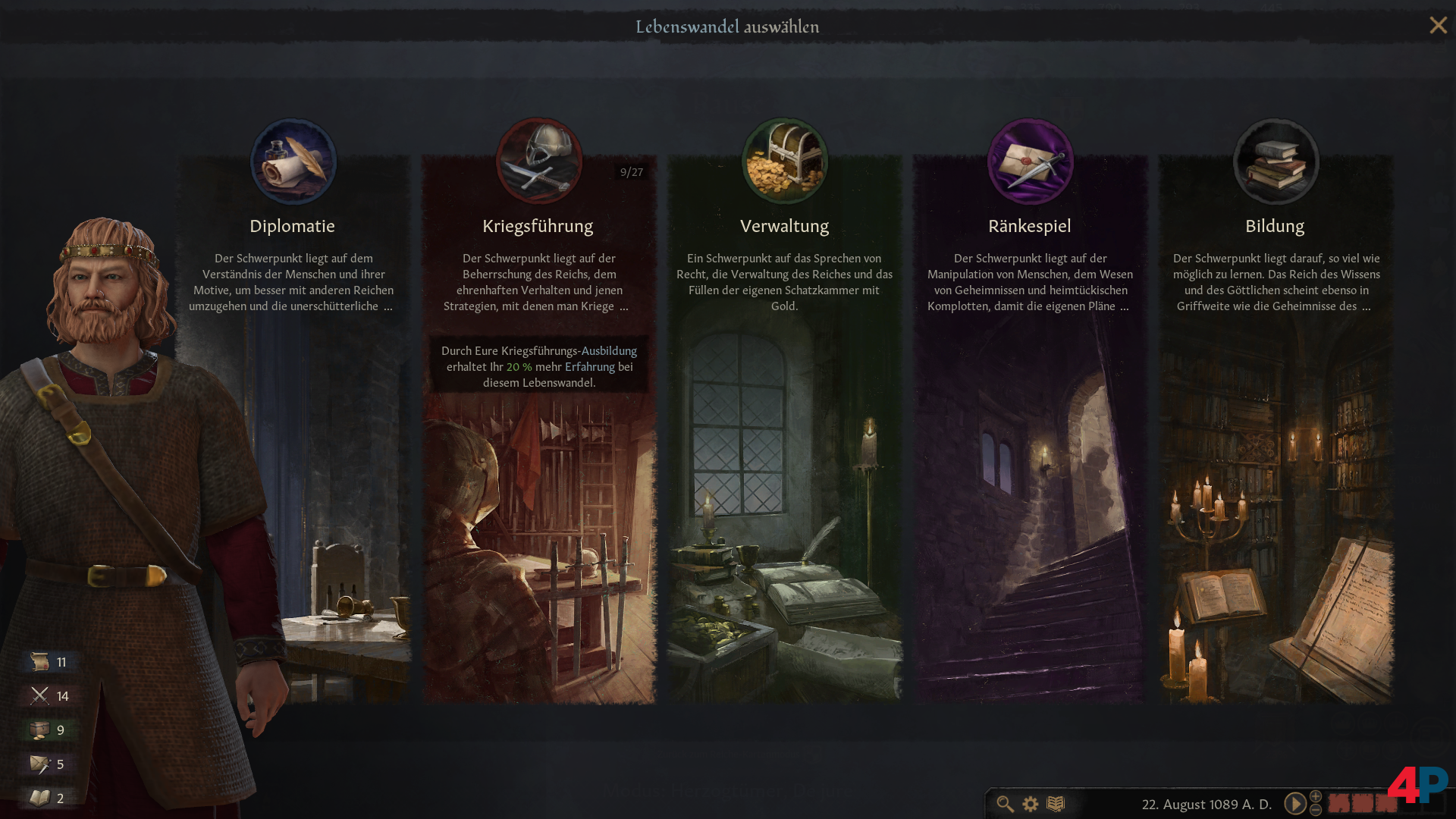Select the Kriegsführung helmet and sword icon
The width and height of the screenshot is (1456, 819).
(539, 161)
